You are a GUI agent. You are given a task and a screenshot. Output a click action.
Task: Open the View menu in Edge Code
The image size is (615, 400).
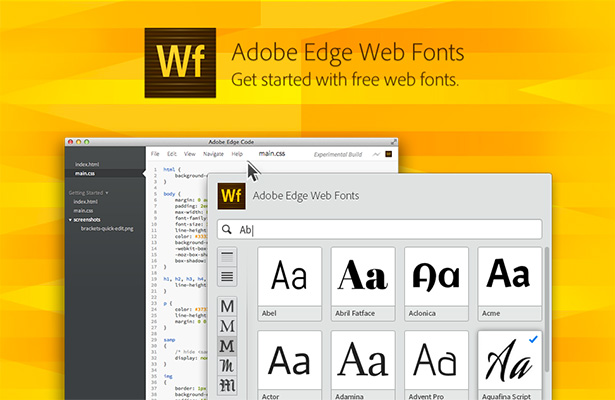[190, 154]
